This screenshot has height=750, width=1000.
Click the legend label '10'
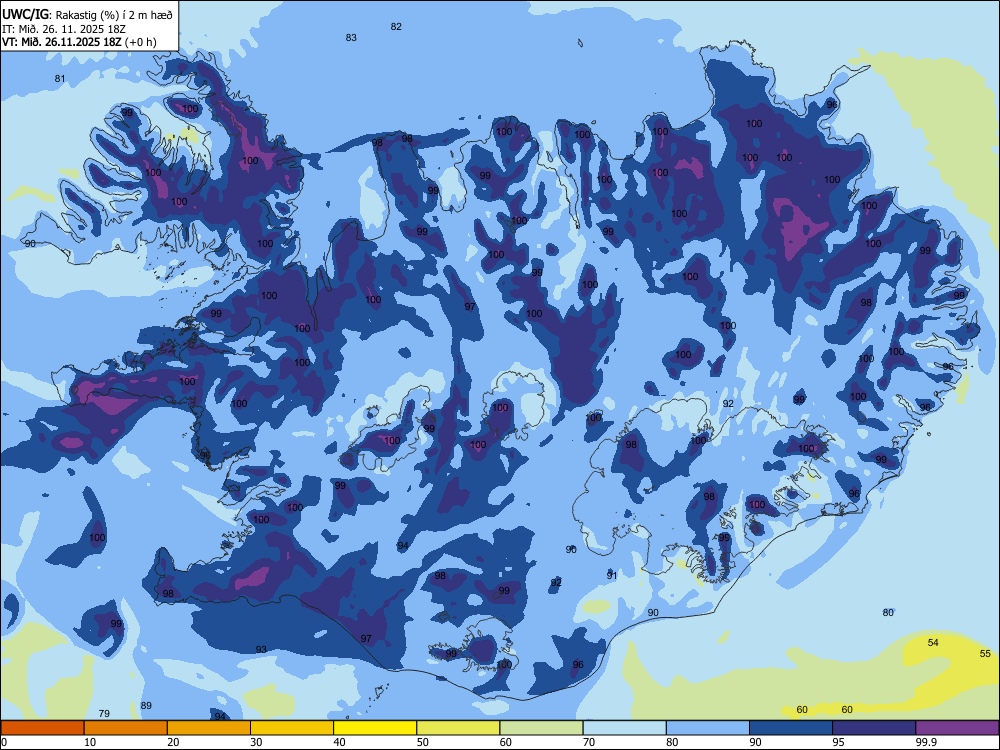click(91, 742)
